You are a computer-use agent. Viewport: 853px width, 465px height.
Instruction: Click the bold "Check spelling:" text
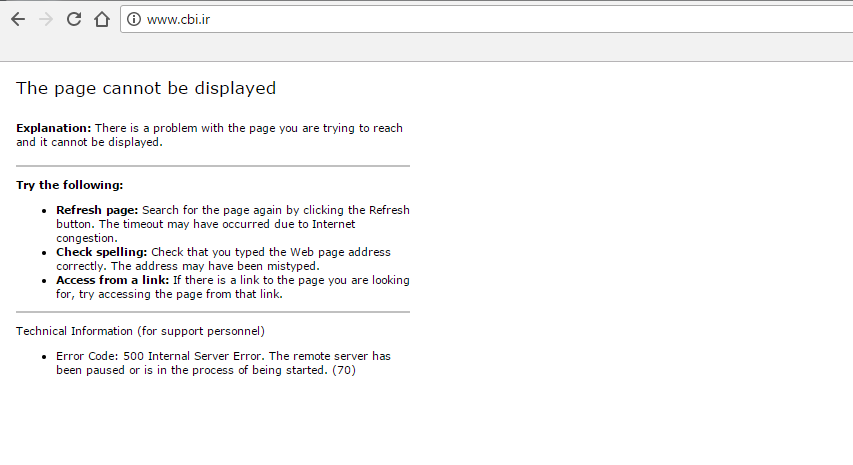[x=101, y=252]
